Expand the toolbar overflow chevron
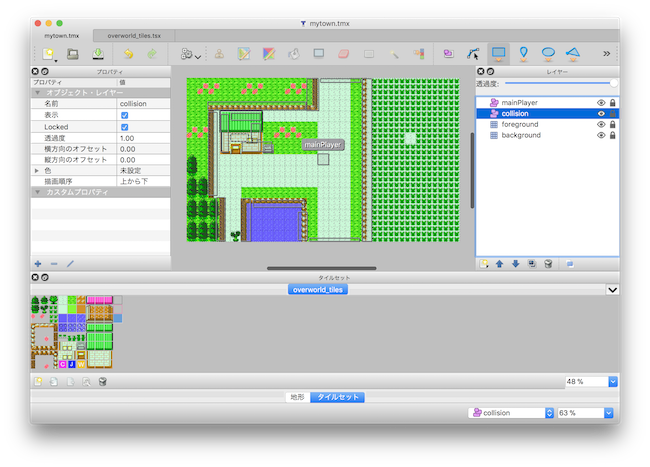Viewport: 650px width, 467px height. point(606,53)
